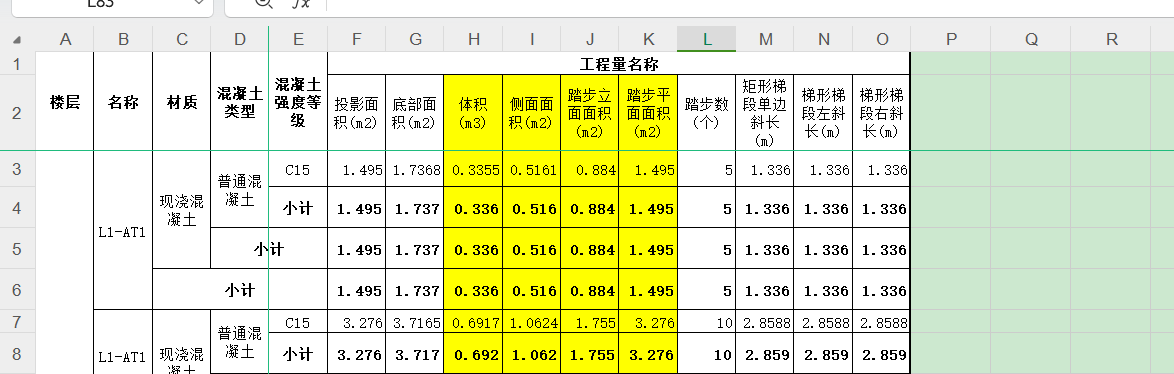Click the yellow 踏步立面面积(m2) header cell
The height and width of the screenshot is (374, 1174).
tap(590, 112)
